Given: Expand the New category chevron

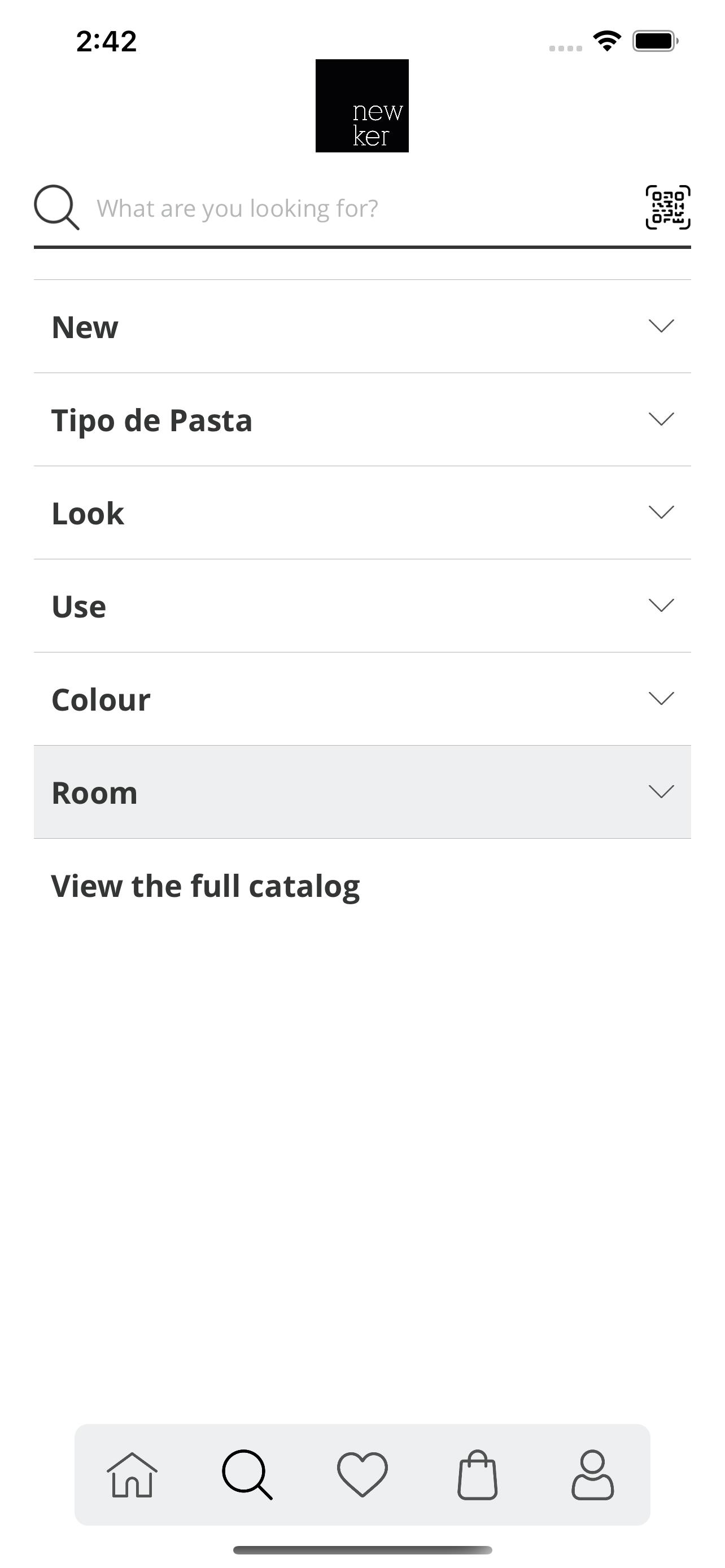Looking at the screenshot, I should (661, 326).
